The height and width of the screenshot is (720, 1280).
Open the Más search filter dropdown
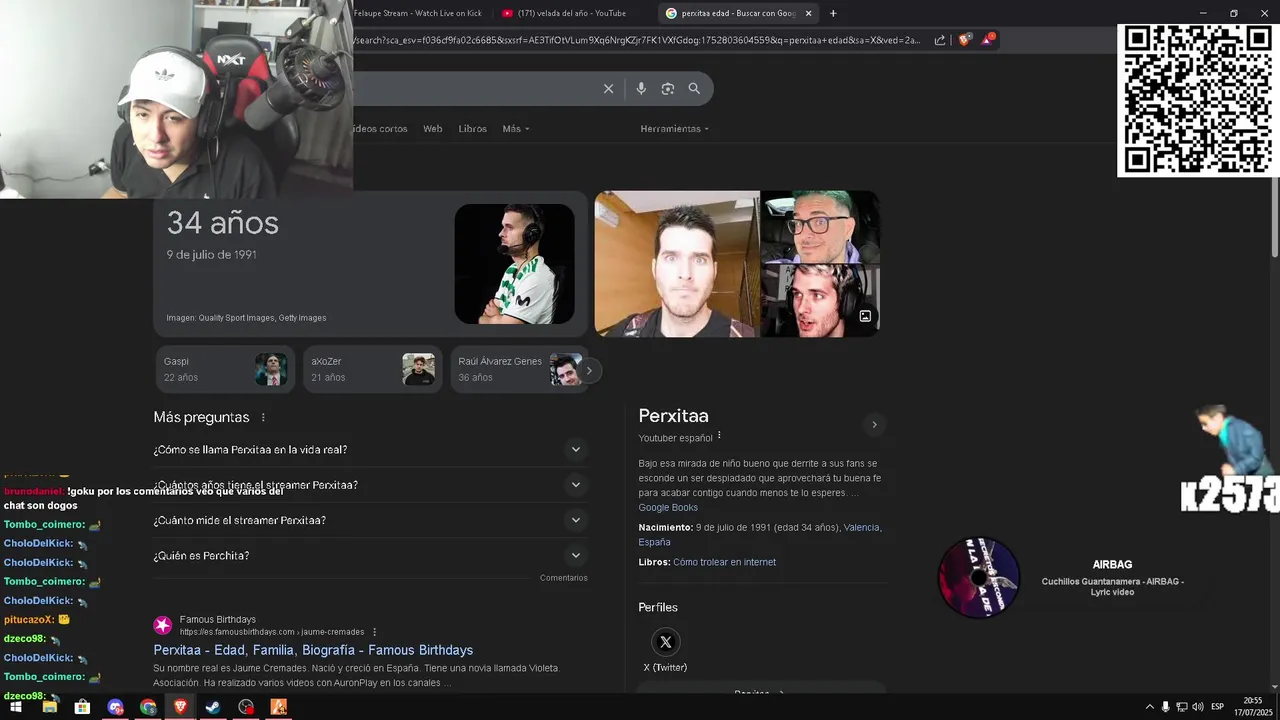pyautogui.click(x=516, y=129)
